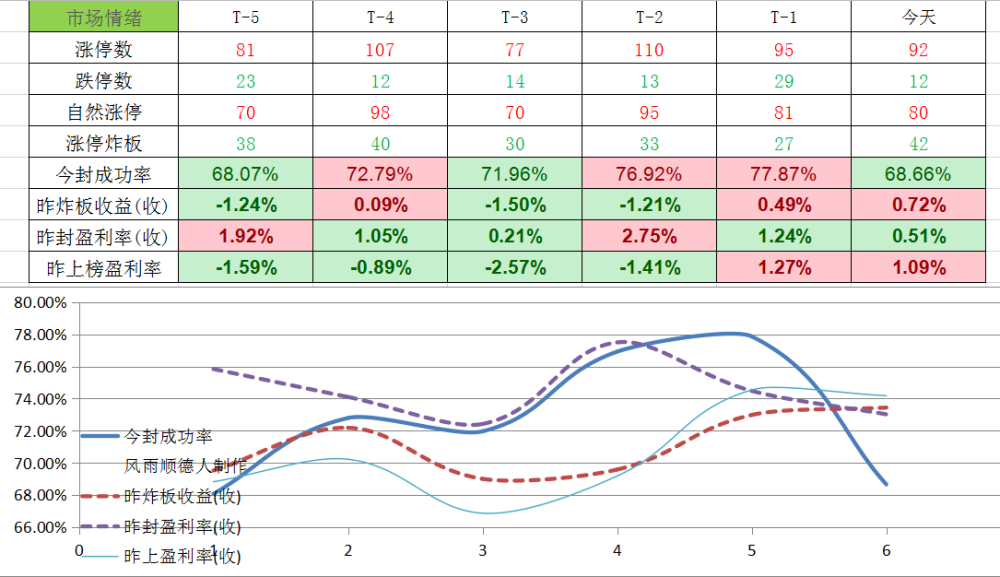Select the 68.66% 今封成功率 cell for today

[x=918, y=174]
